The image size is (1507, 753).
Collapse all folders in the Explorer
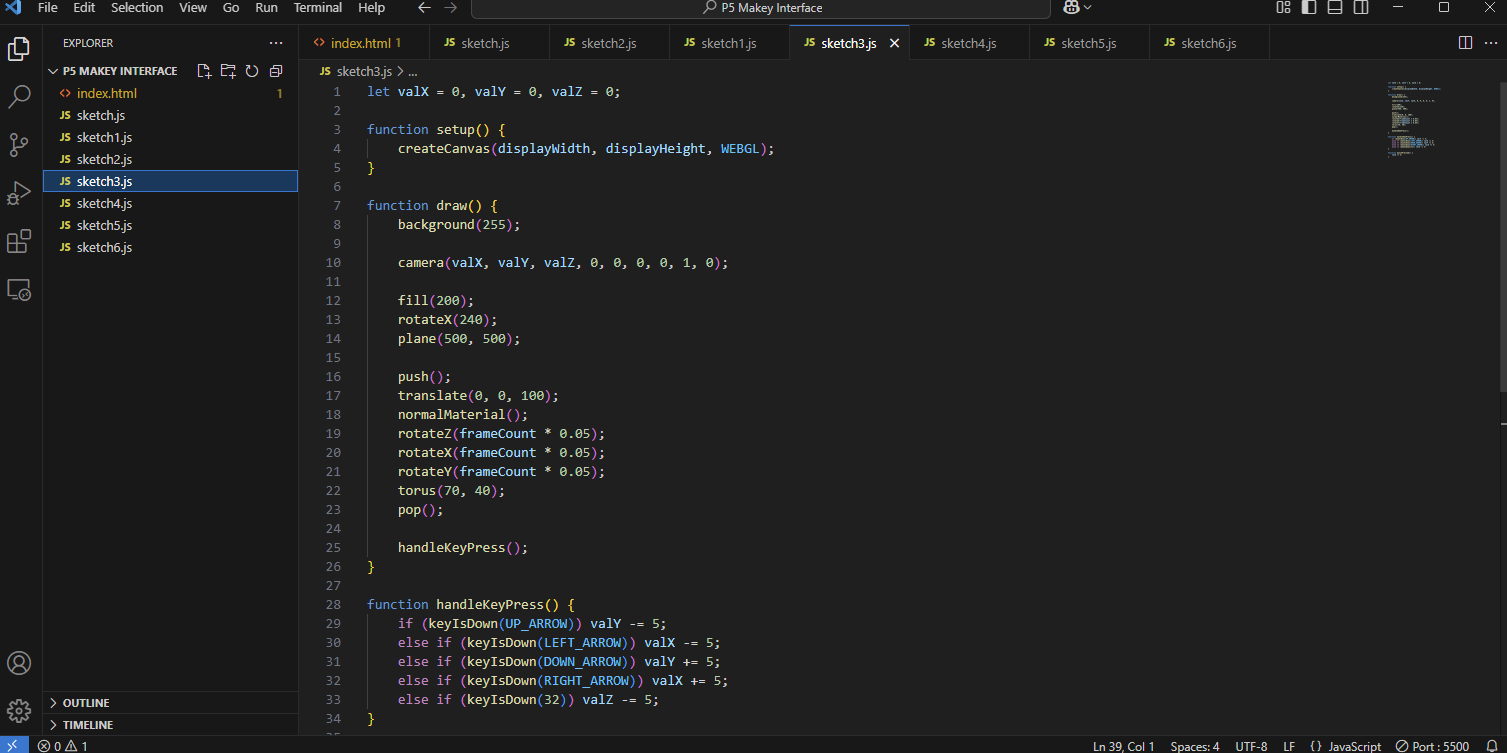(x=276, y=70)
